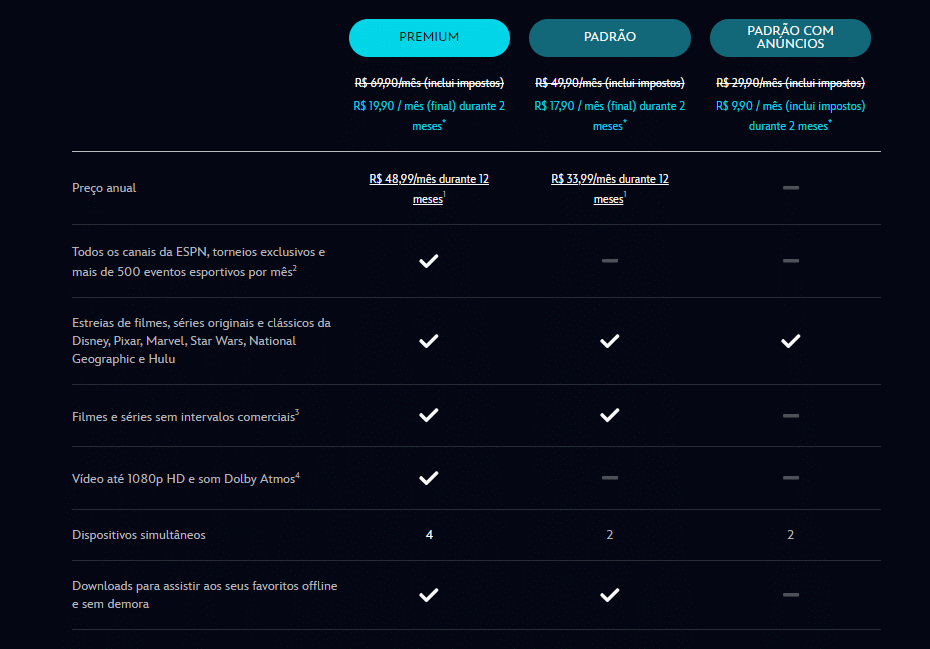Click Premium checkmark for no commercial breaks
The image size is (930, 649).
pyautogui.click(x=429, y=415)
